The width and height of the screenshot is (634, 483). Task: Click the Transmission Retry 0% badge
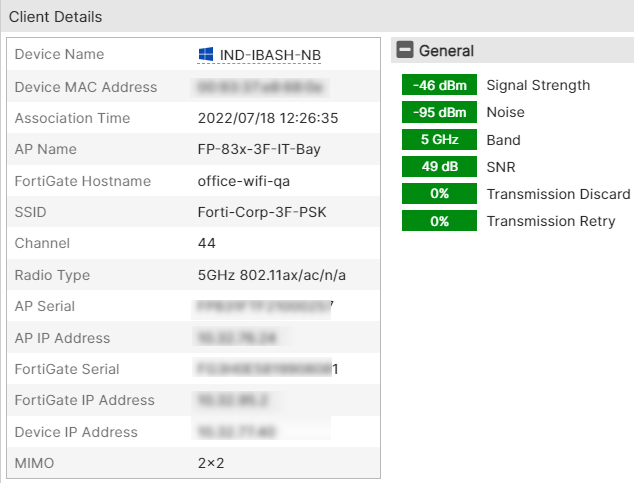pos(439,221)
